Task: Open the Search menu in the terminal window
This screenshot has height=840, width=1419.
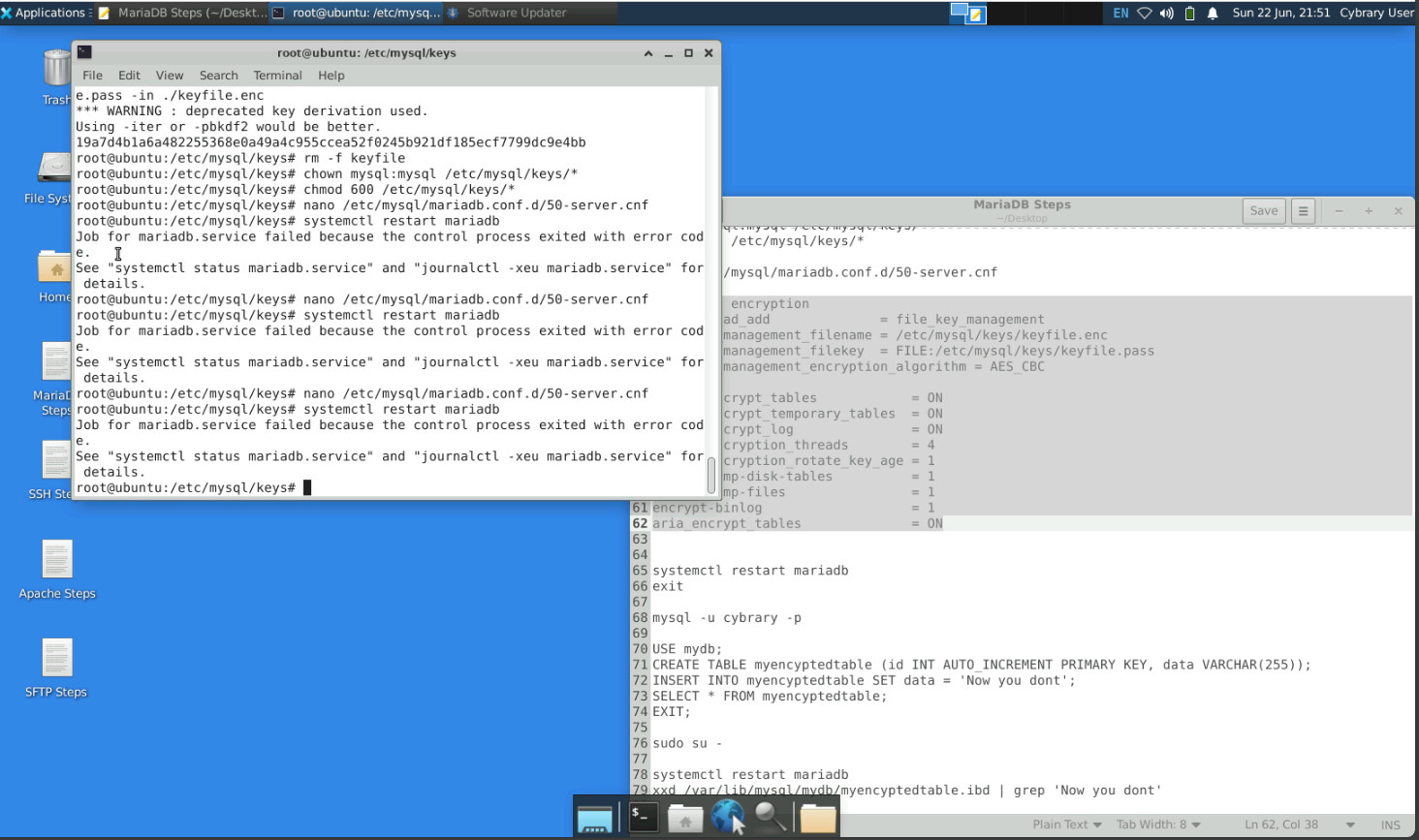Action: [x=218, y=76]
